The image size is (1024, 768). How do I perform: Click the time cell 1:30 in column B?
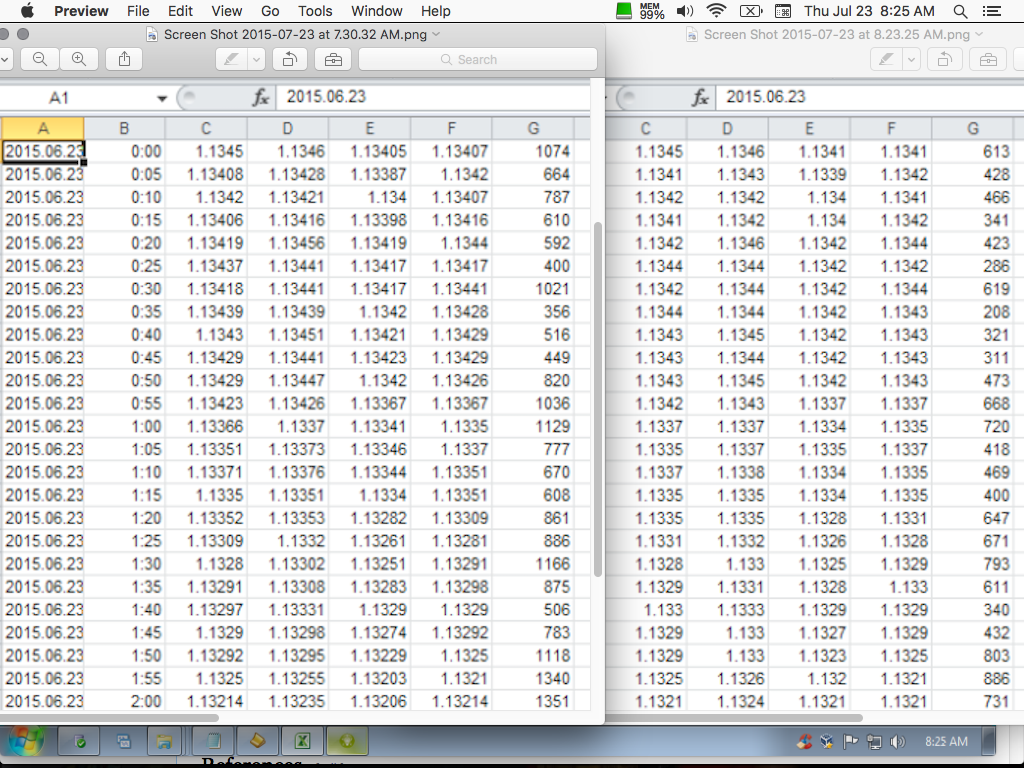point(124,564)
